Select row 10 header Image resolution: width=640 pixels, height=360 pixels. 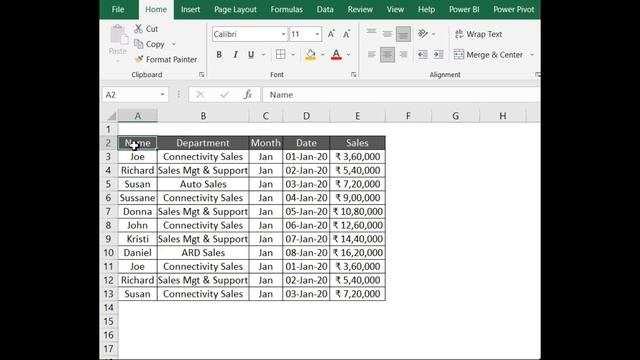108,253
